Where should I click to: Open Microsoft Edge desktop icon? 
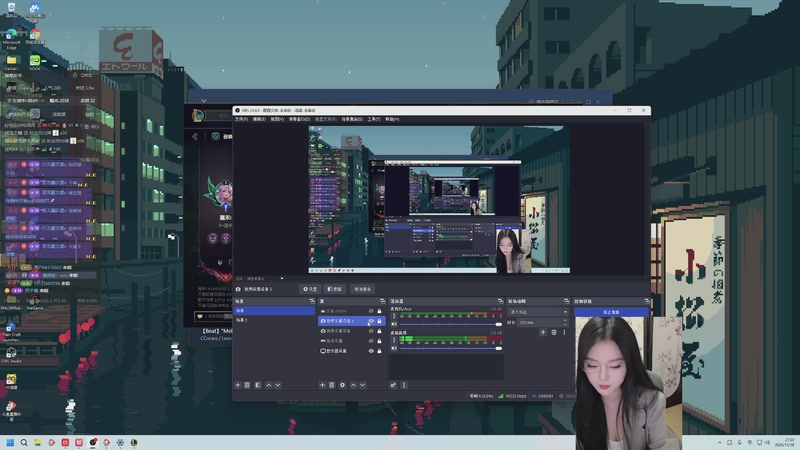click(x=11, y=38)
